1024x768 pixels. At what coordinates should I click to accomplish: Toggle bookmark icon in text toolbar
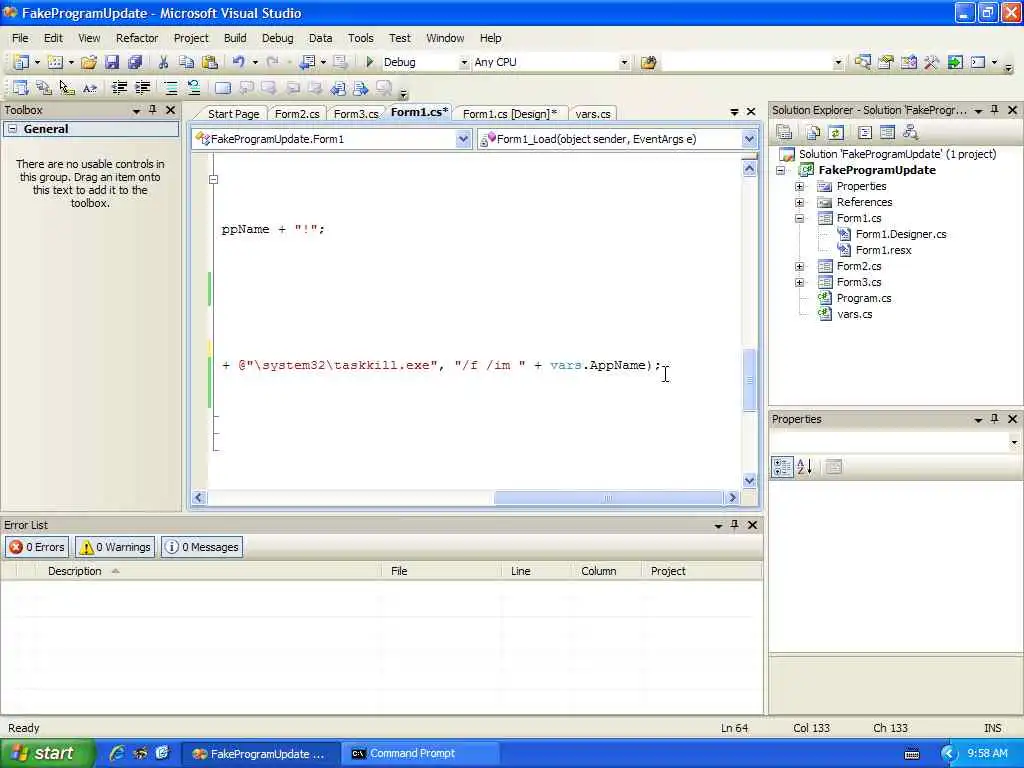tap(223, 88)
